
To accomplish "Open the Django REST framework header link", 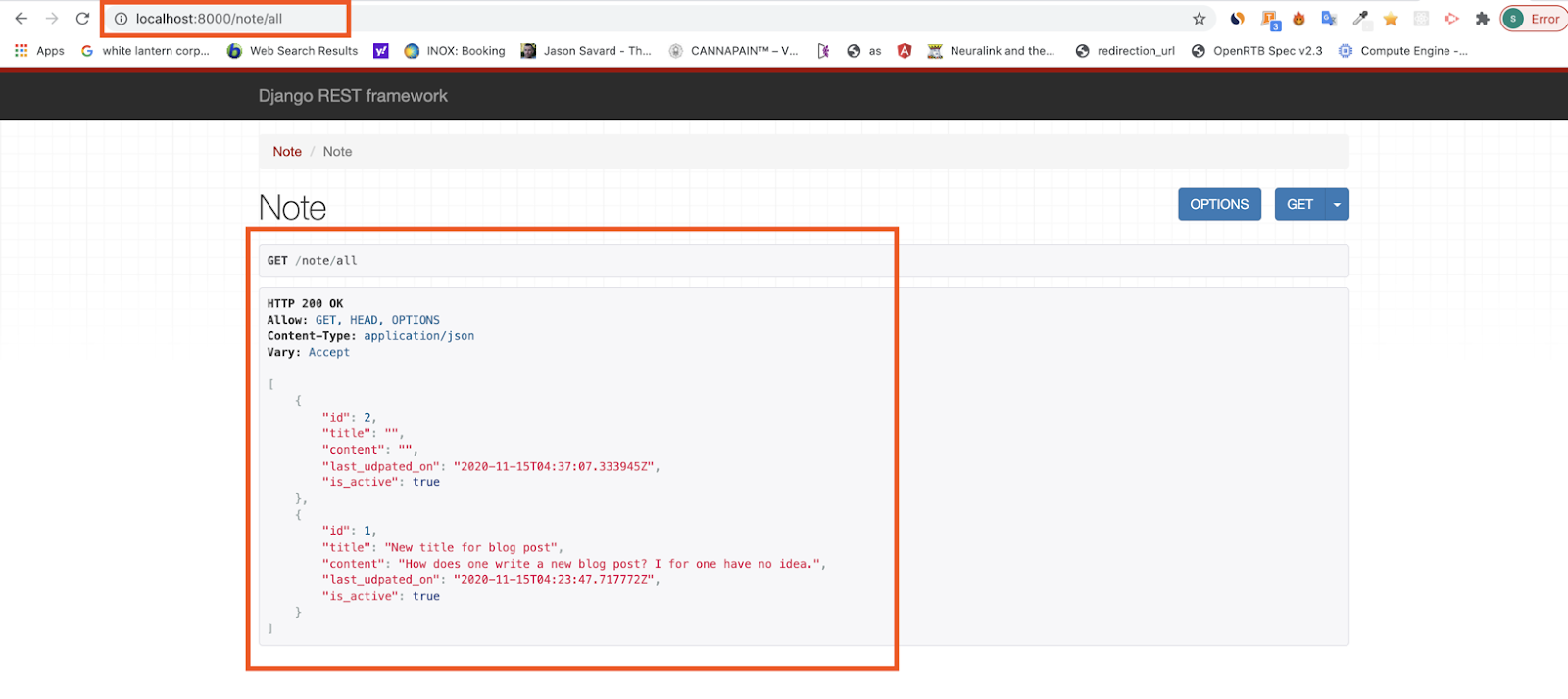I will [x=353, y=96].
